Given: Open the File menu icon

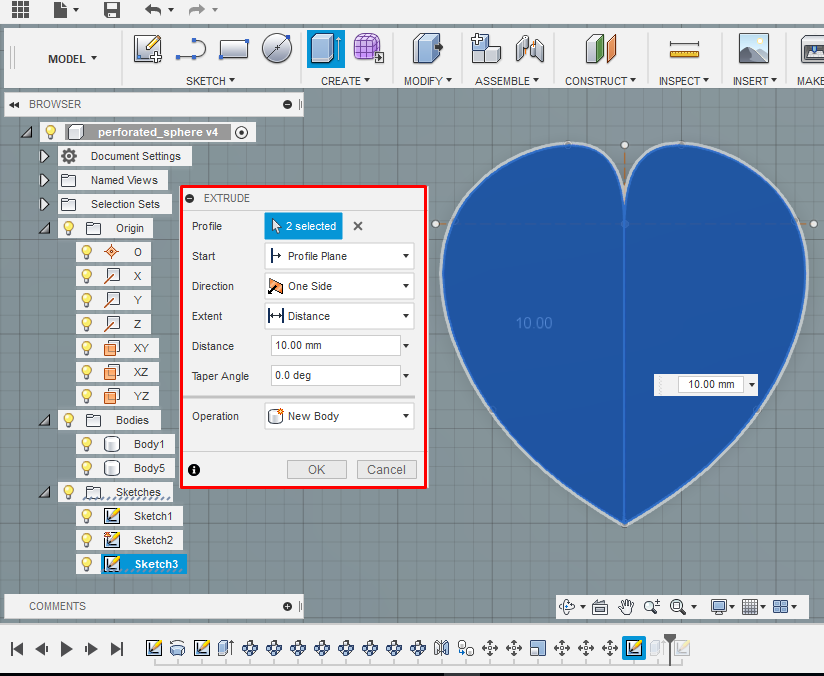Looking at the screenshot, I should (x=61, y=9).
